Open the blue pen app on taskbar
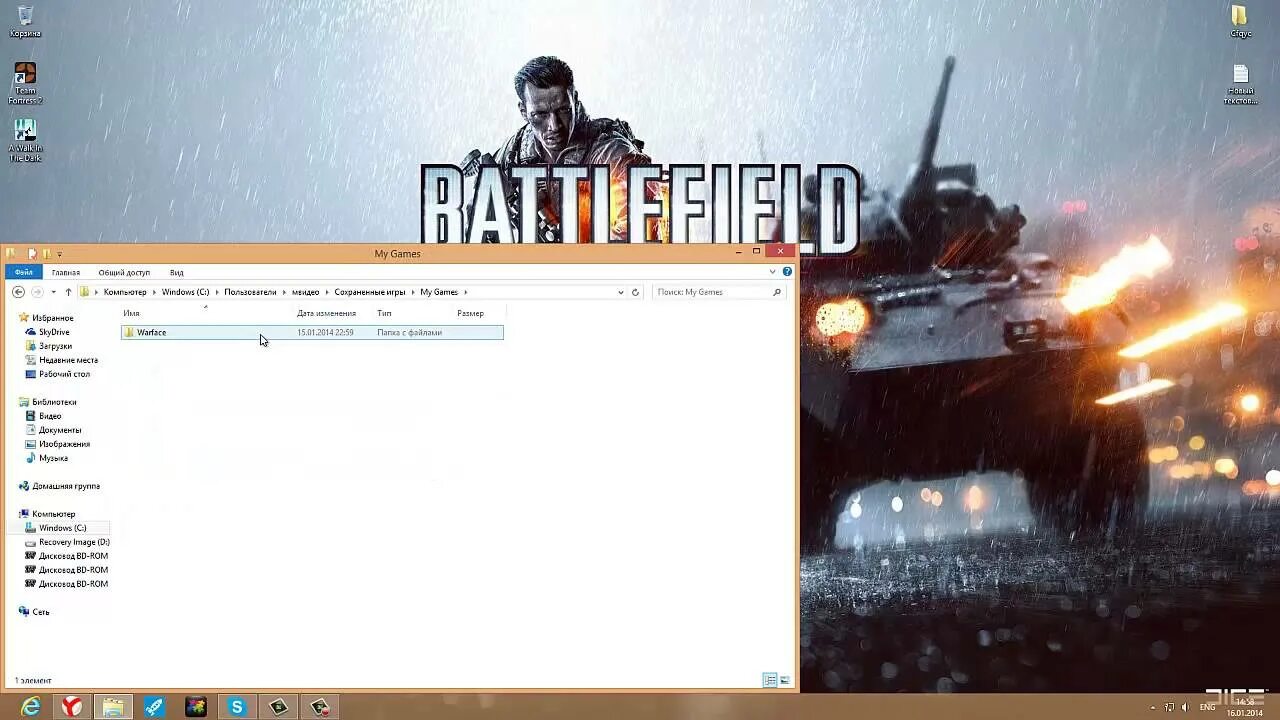Viewport: 1280px width, 720px height. [154, 707]
